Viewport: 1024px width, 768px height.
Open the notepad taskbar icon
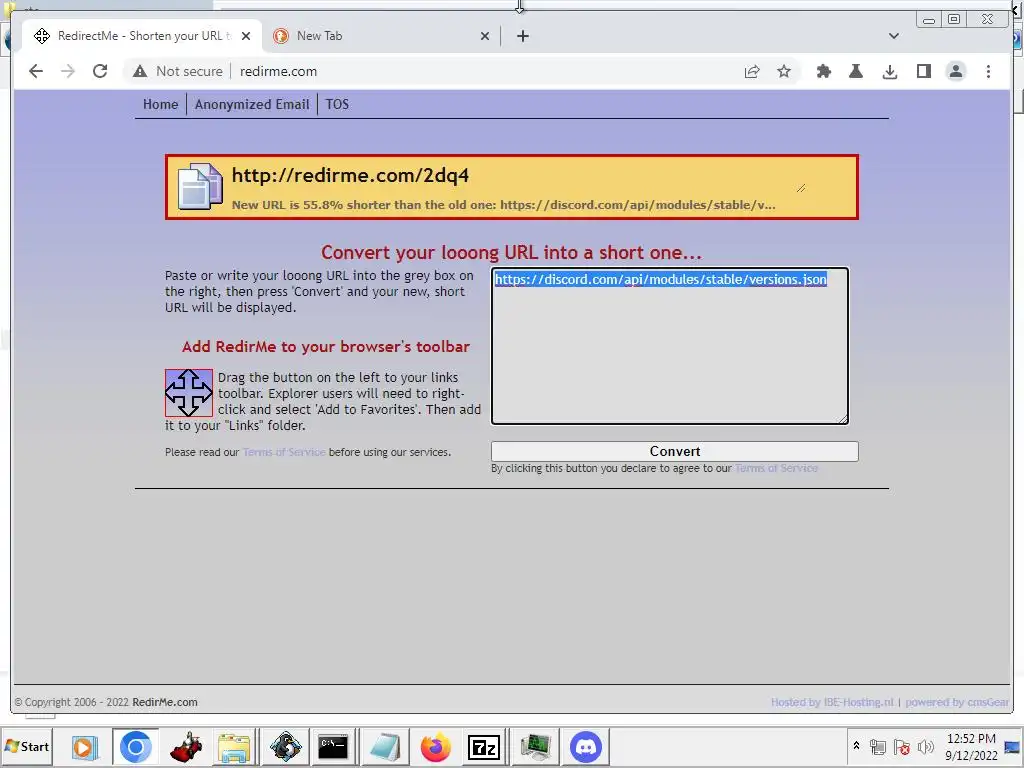click(x=385, y=746)
